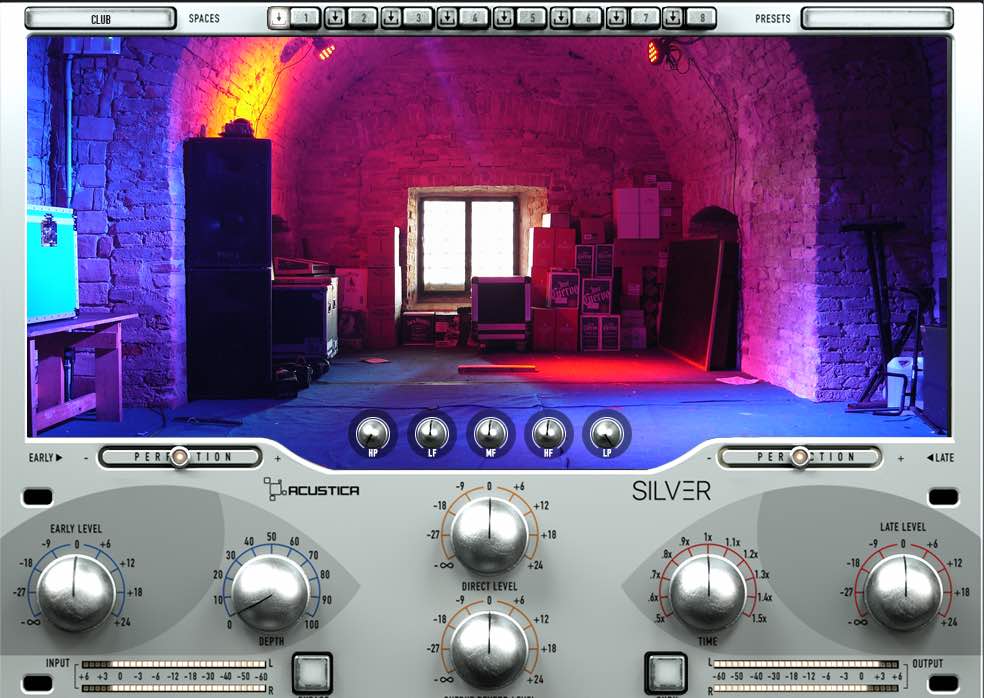The height and width of the screenshot is (698, 984).
Task: Click the SILVER product logo
Action: pyautogui.click(x=671, y=490)
